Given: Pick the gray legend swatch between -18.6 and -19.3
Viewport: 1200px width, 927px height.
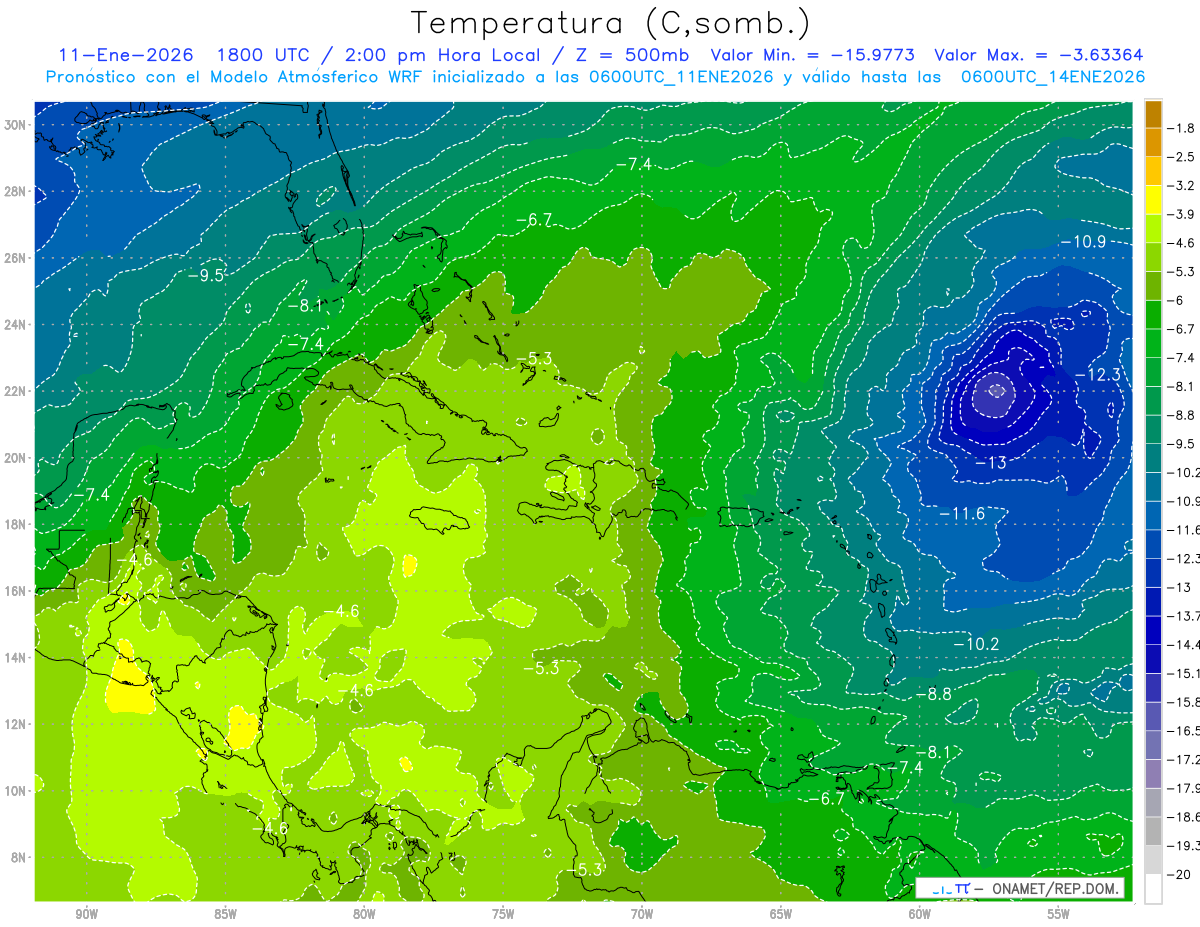Looking at the screenshot, I should click(1153, 832).
